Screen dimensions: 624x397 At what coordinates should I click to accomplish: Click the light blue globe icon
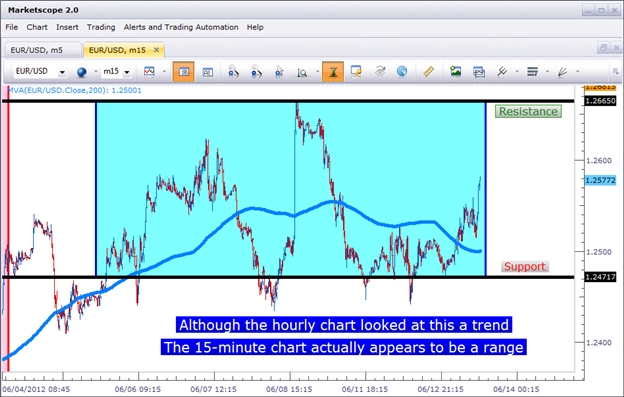[402, 72]
